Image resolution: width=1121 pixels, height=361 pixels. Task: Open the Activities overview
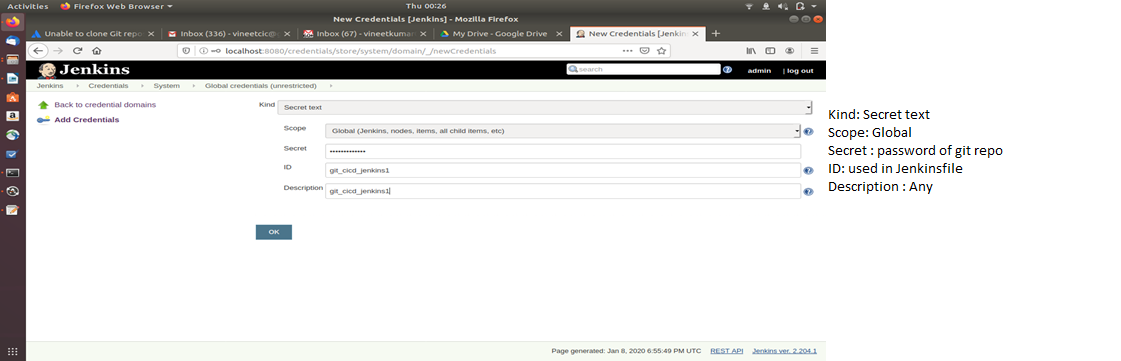[x=28, y=6]
